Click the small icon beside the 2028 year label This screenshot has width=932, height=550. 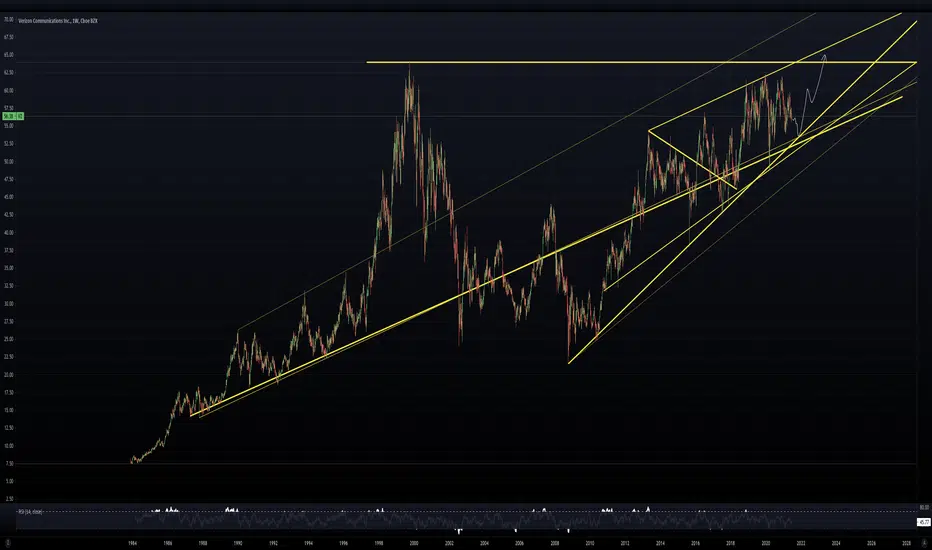pos(925,543)
